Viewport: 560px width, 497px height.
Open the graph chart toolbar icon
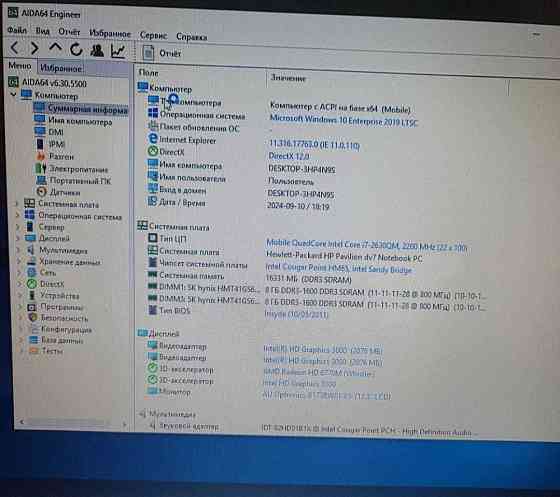(x=118, y=51)
